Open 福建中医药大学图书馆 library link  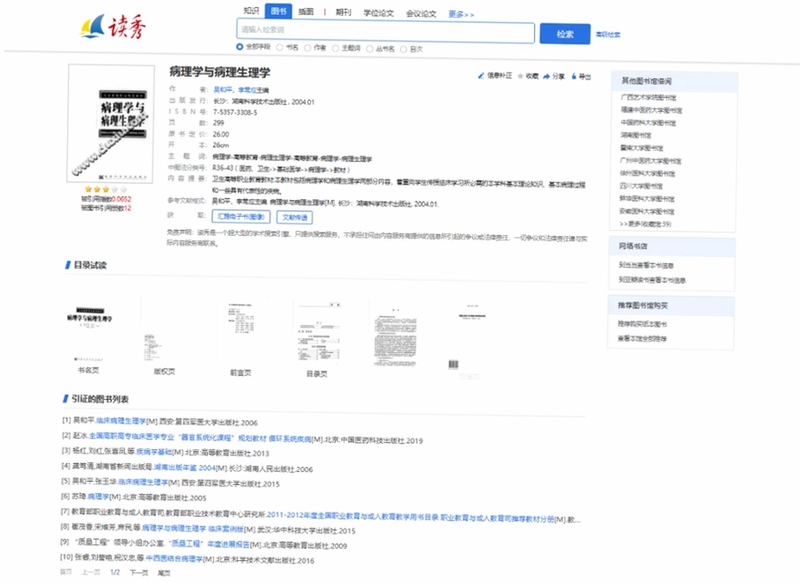tap(651, 110)
